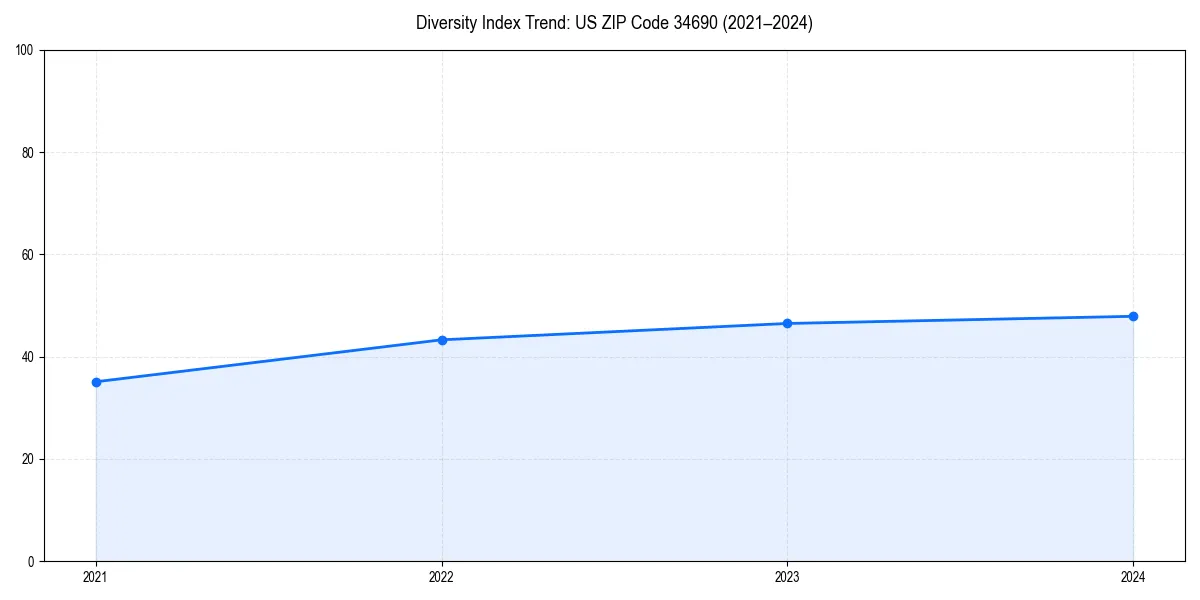Toggle the shaded area fill under the line
The image size is (1200, 600).
(x=600, y=450)
